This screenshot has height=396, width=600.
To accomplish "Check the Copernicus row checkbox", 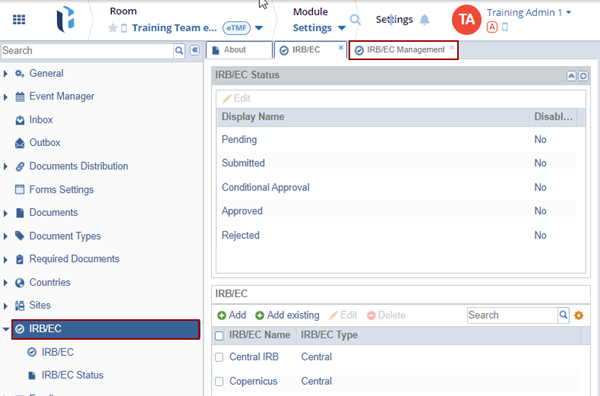I will point(219,381).
